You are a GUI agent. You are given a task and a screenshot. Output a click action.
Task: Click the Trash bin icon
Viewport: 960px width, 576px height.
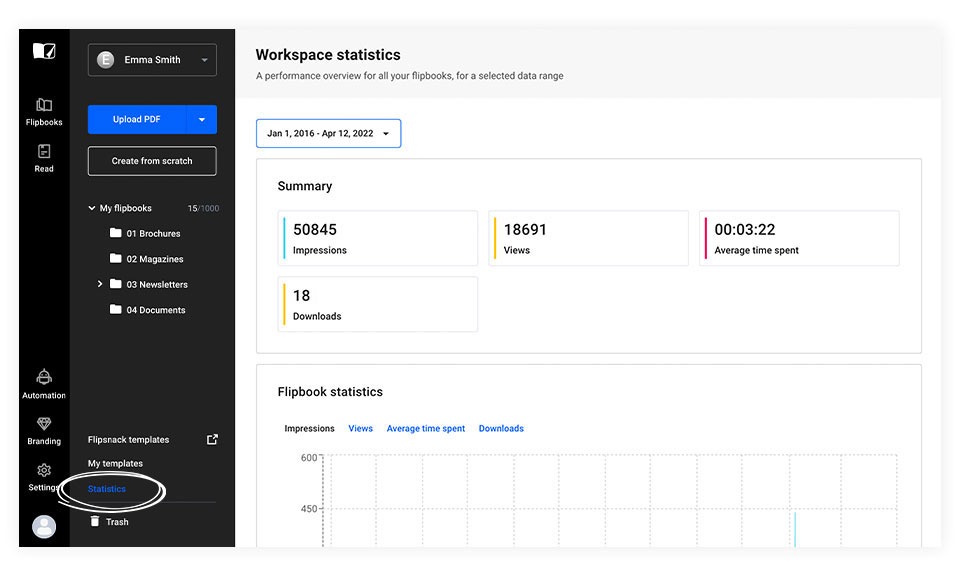pyautogui.click(x=95, y=521)
